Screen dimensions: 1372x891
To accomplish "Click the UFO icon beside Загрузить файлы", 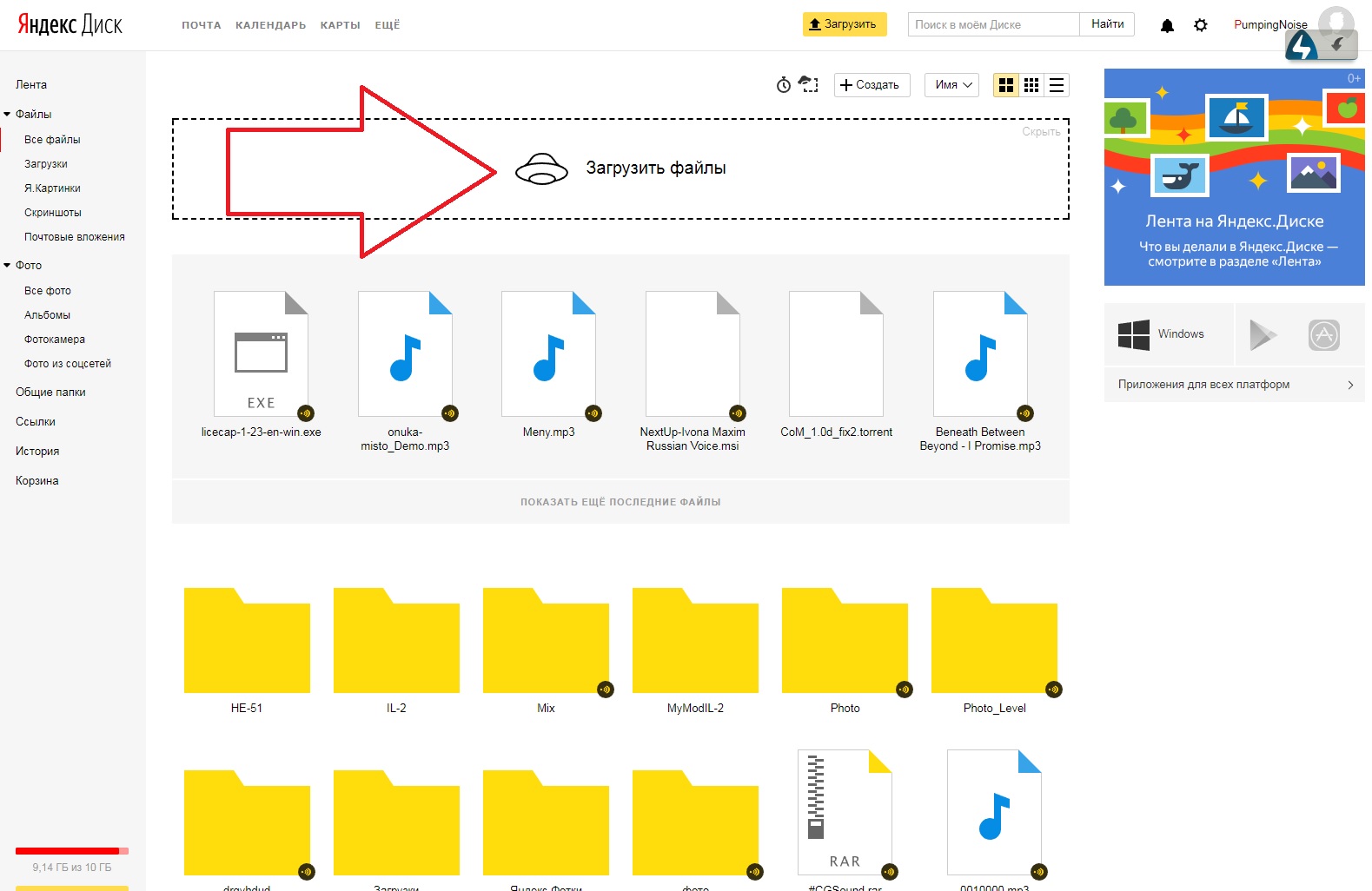I will tap(541, 168).
